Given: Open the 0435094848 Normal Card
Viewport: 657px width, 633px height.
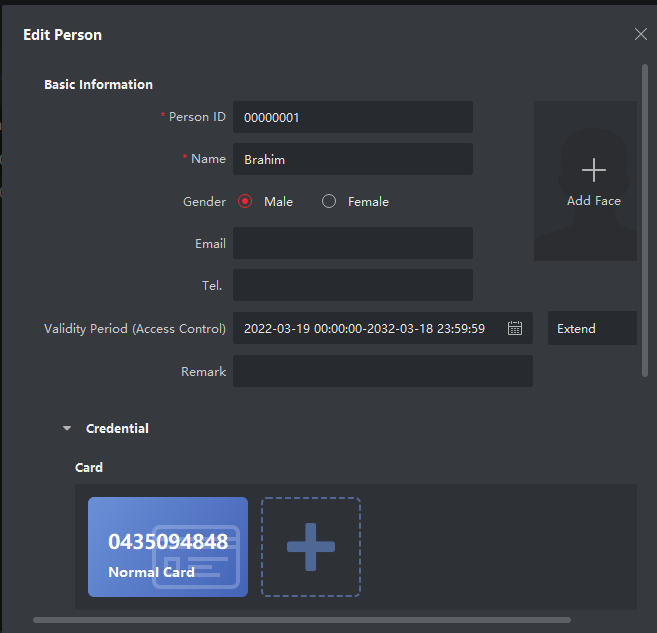Looking at the screenshot, I should click(x=167, y=547).
